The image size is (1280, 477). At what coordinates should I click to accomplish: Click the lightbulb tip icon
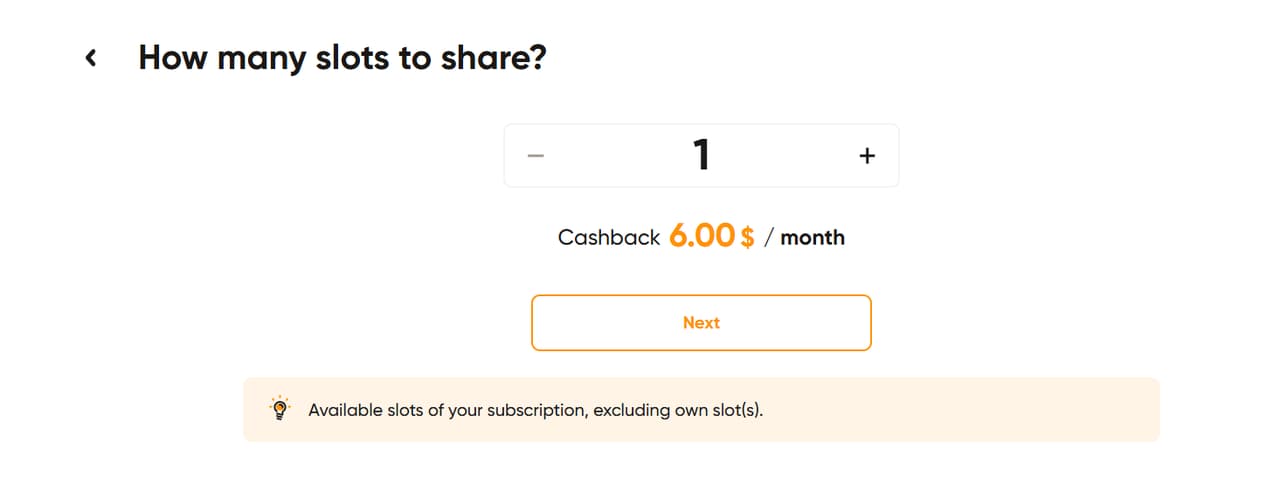click(x=281, y=409)
